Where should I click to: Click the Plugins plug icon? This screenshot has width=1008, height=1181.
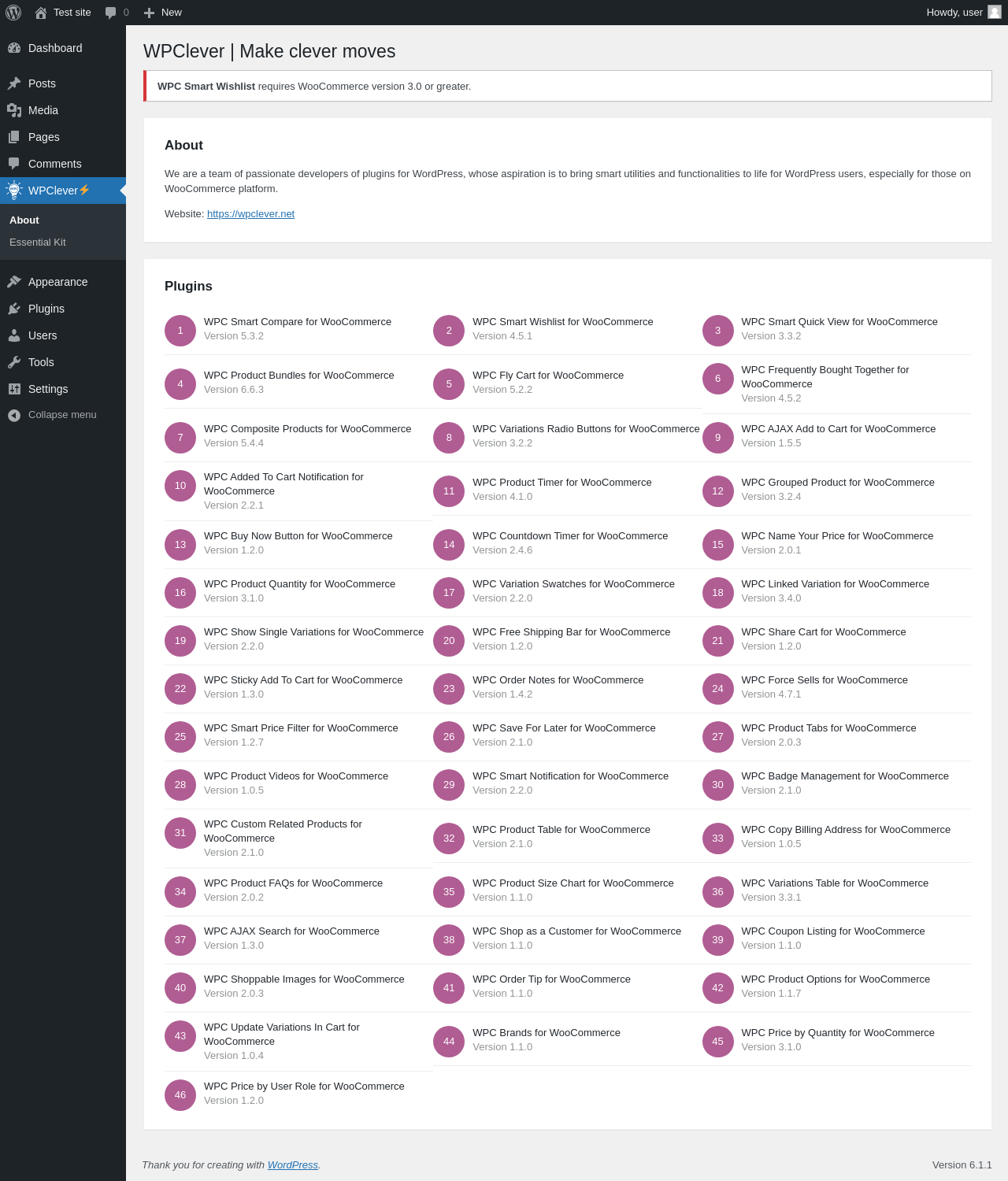pyautogui.click(x=14, y=309)
